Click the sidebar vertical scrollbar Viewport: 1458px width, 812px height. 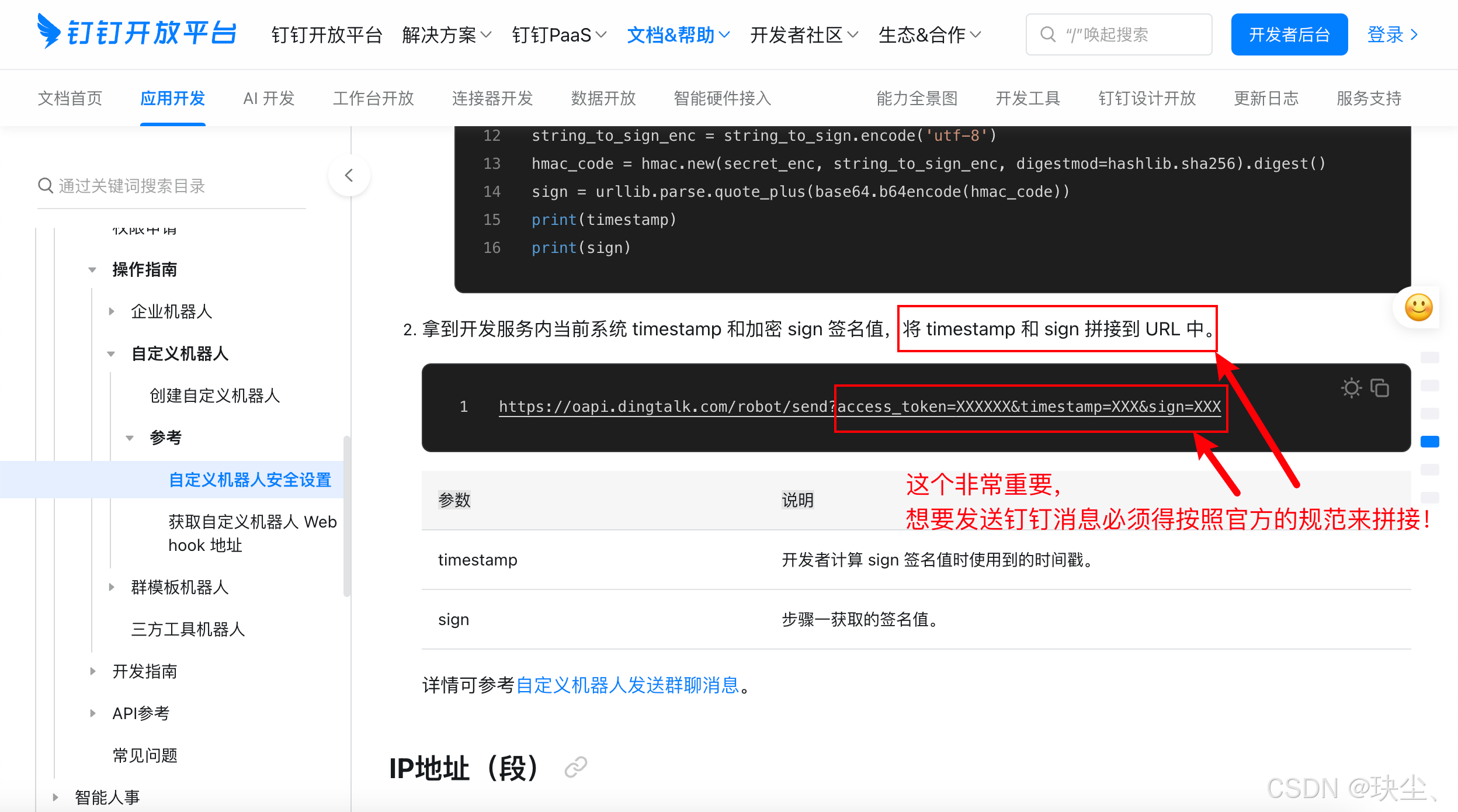click(347, 516)
